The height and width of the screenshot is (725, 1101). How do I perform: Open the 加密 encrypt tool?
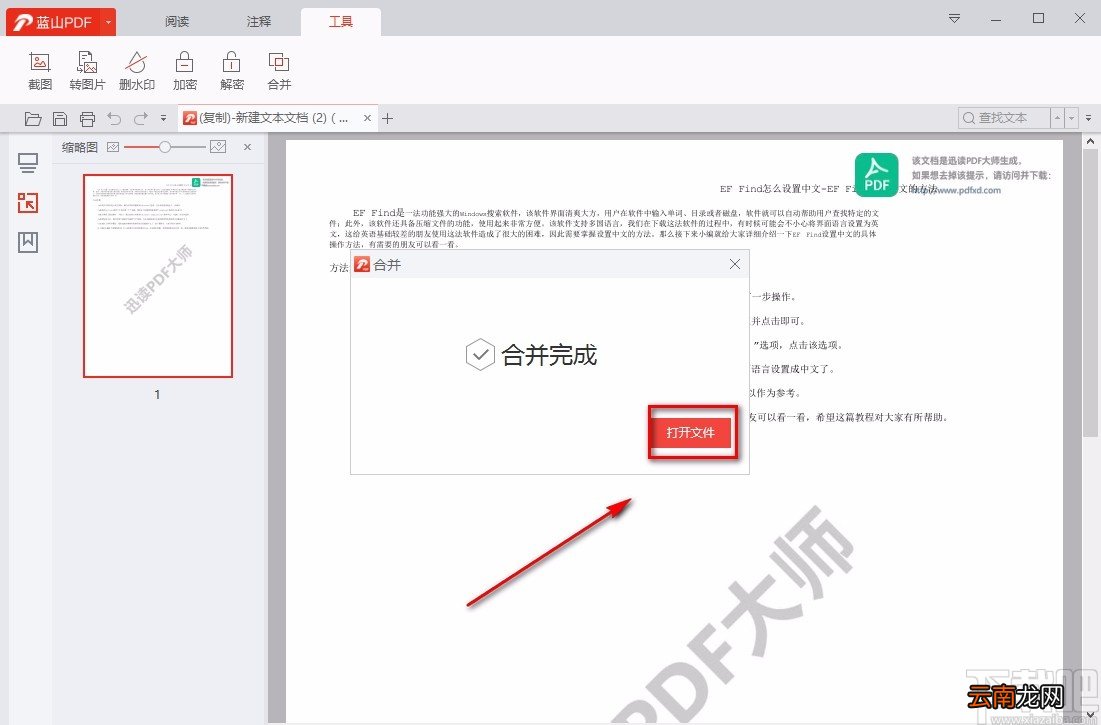185,71
